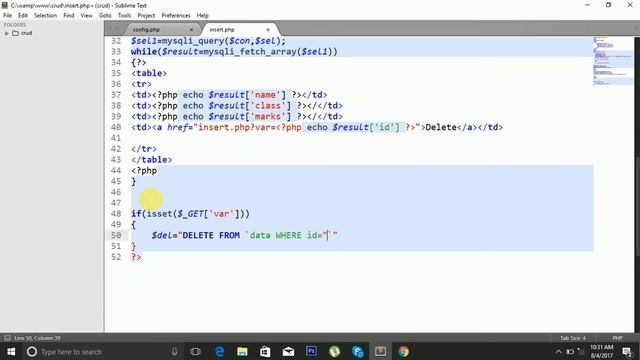Click the Cortana search box
This screenshot has width=640, height=360.
(x=102, y=351)
